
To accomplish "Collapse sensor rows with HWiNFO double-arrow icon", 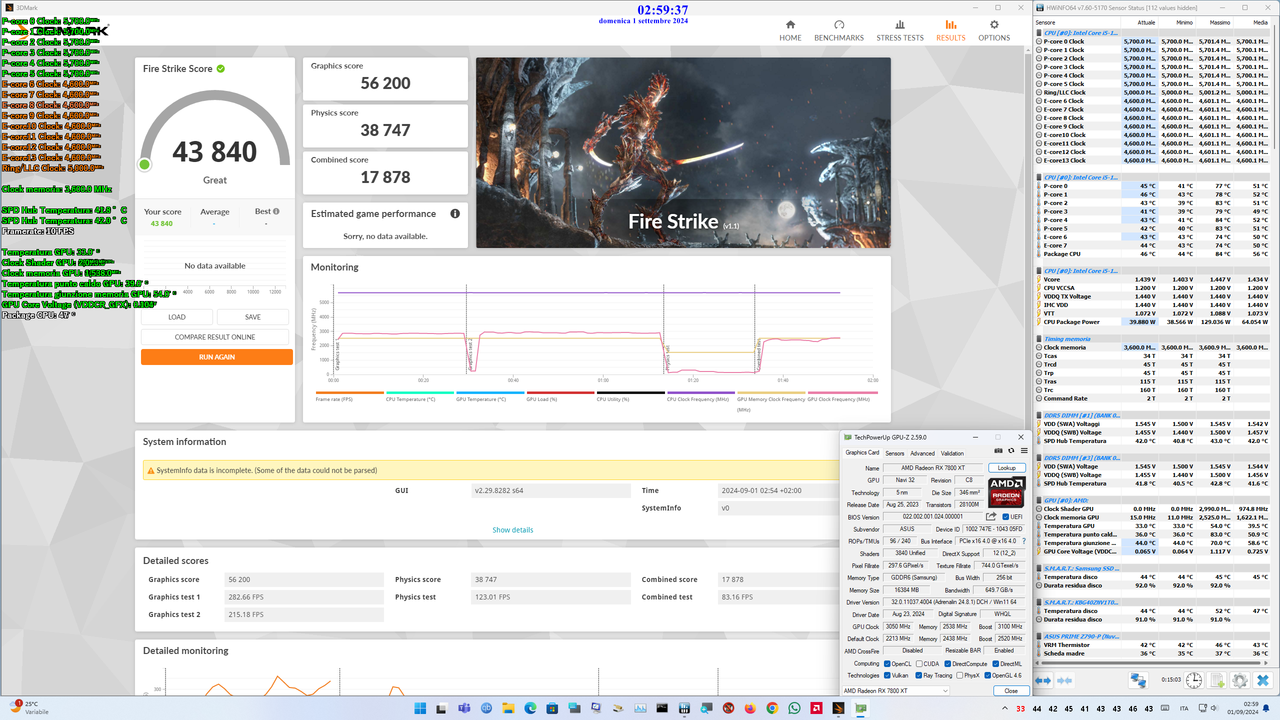I will (1042, 680).
